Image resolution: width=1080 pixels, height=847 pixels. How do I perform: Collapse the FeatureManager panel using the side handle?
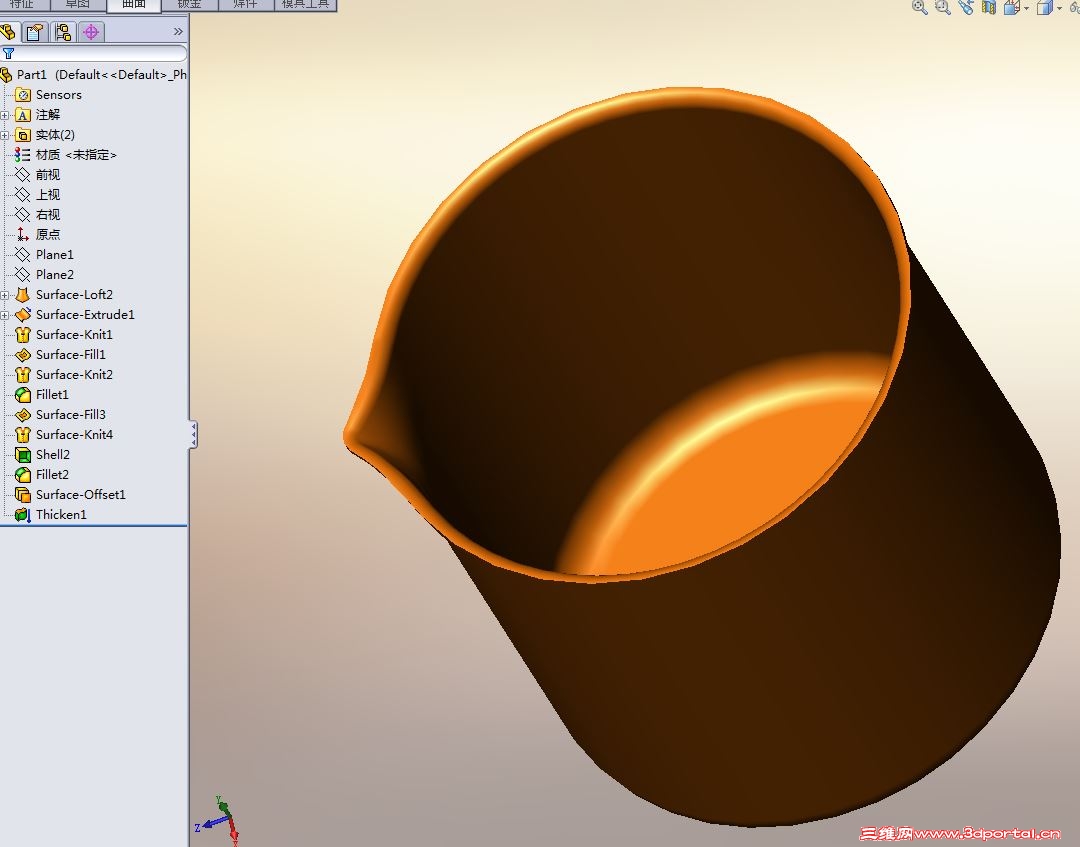click(194, 435)
